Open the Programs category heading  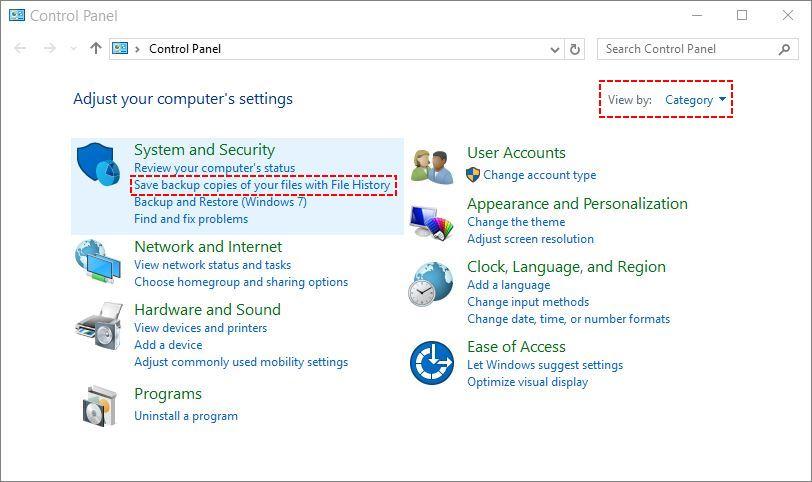(x=168, y=394)
